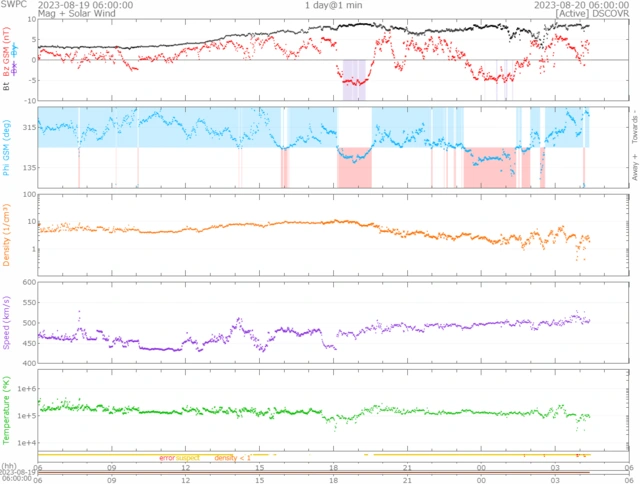Click the 2023-08-19 date beside bottom slider

(x=16, y=472)
